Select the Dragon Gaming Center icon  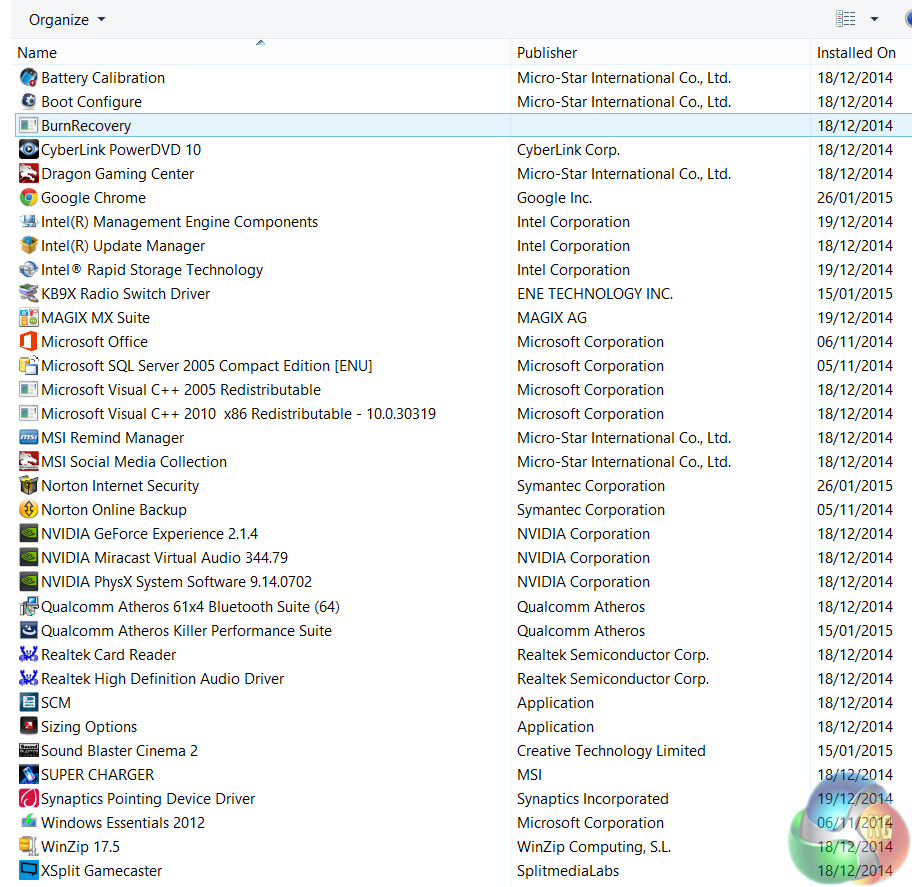(x=29, y=174)
